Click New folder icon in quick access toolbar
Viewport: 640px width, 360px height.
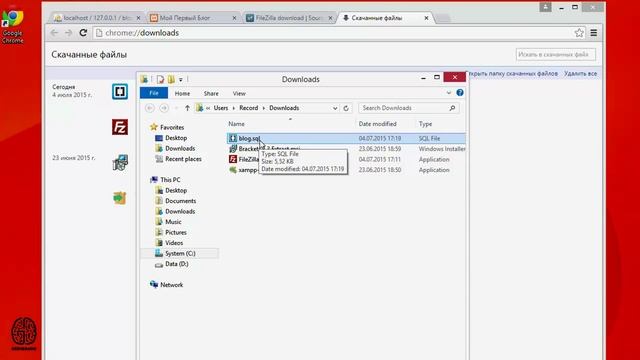pyautogui.click(x=171, y=79)
